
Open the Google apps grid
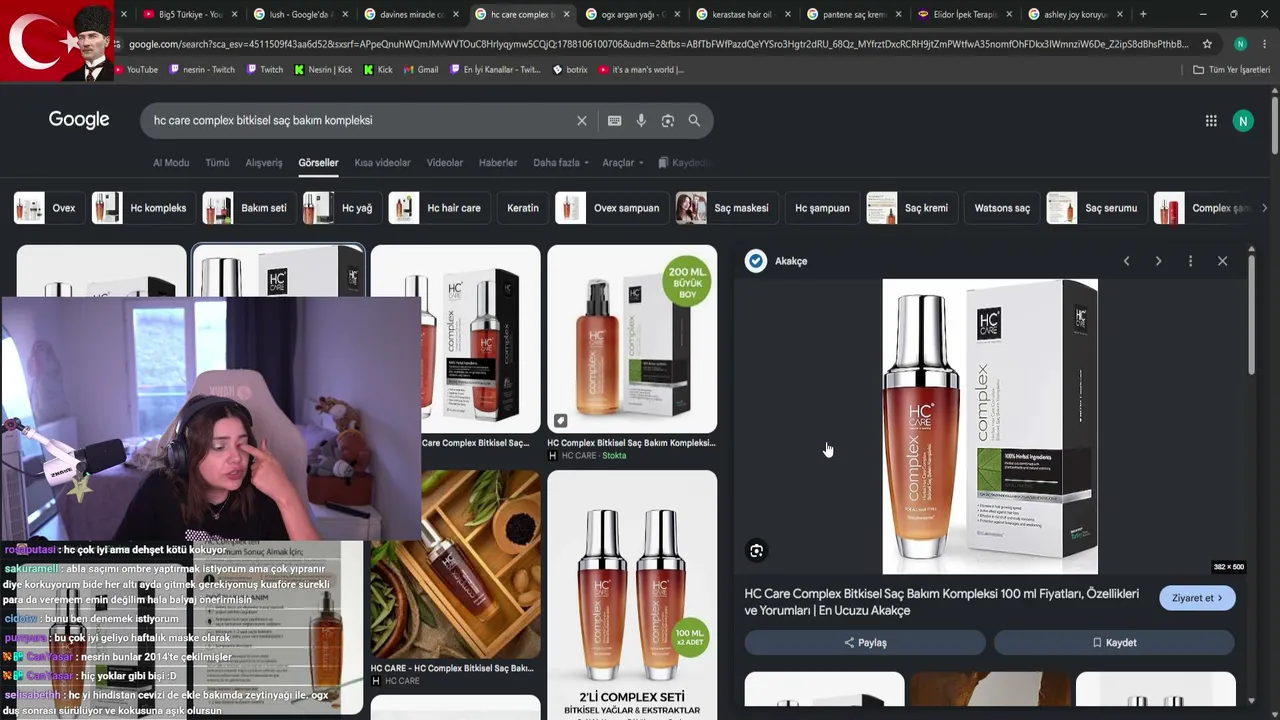[1211, 121]
